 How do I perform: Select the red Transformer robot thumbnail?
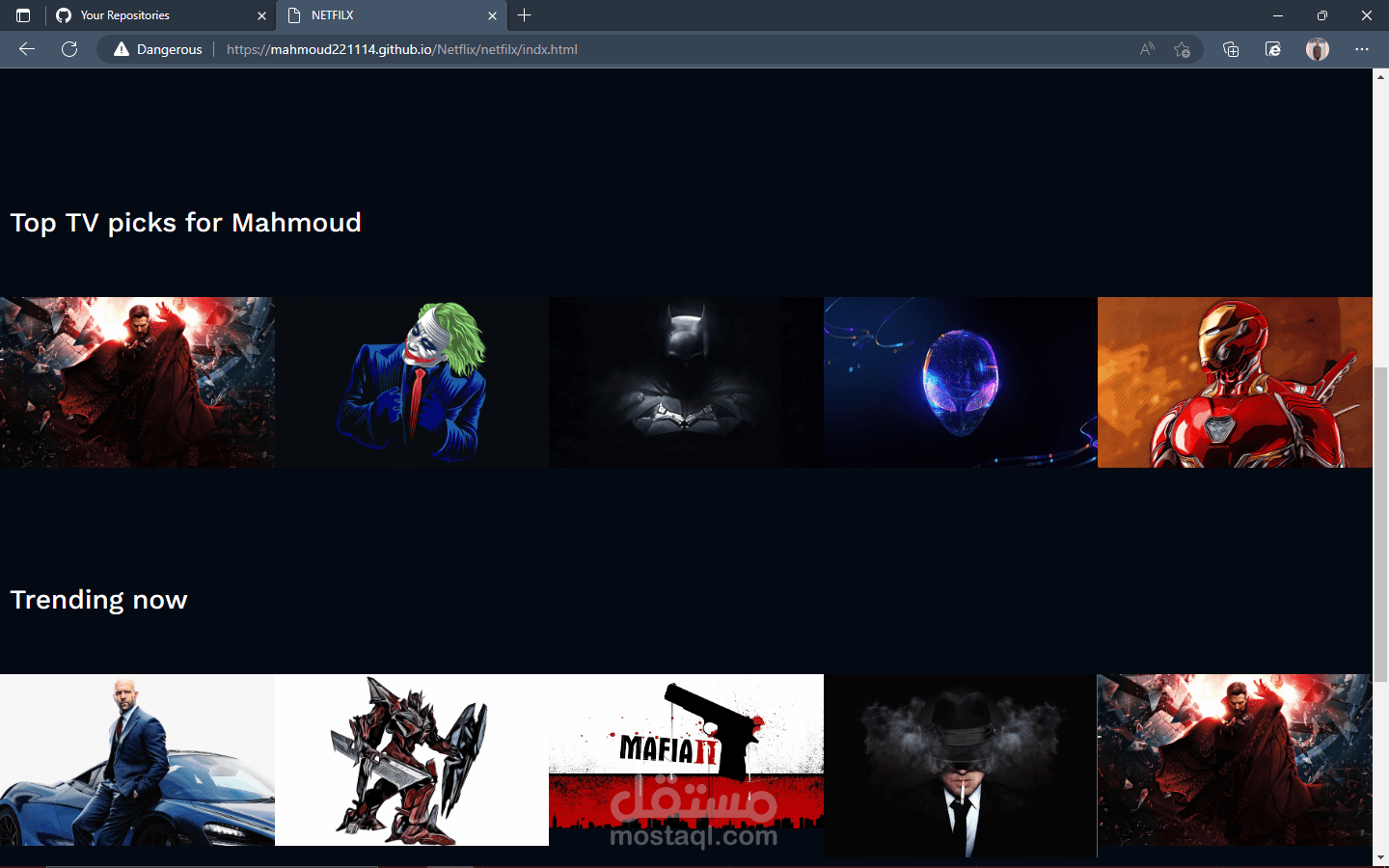click(412, 760)
